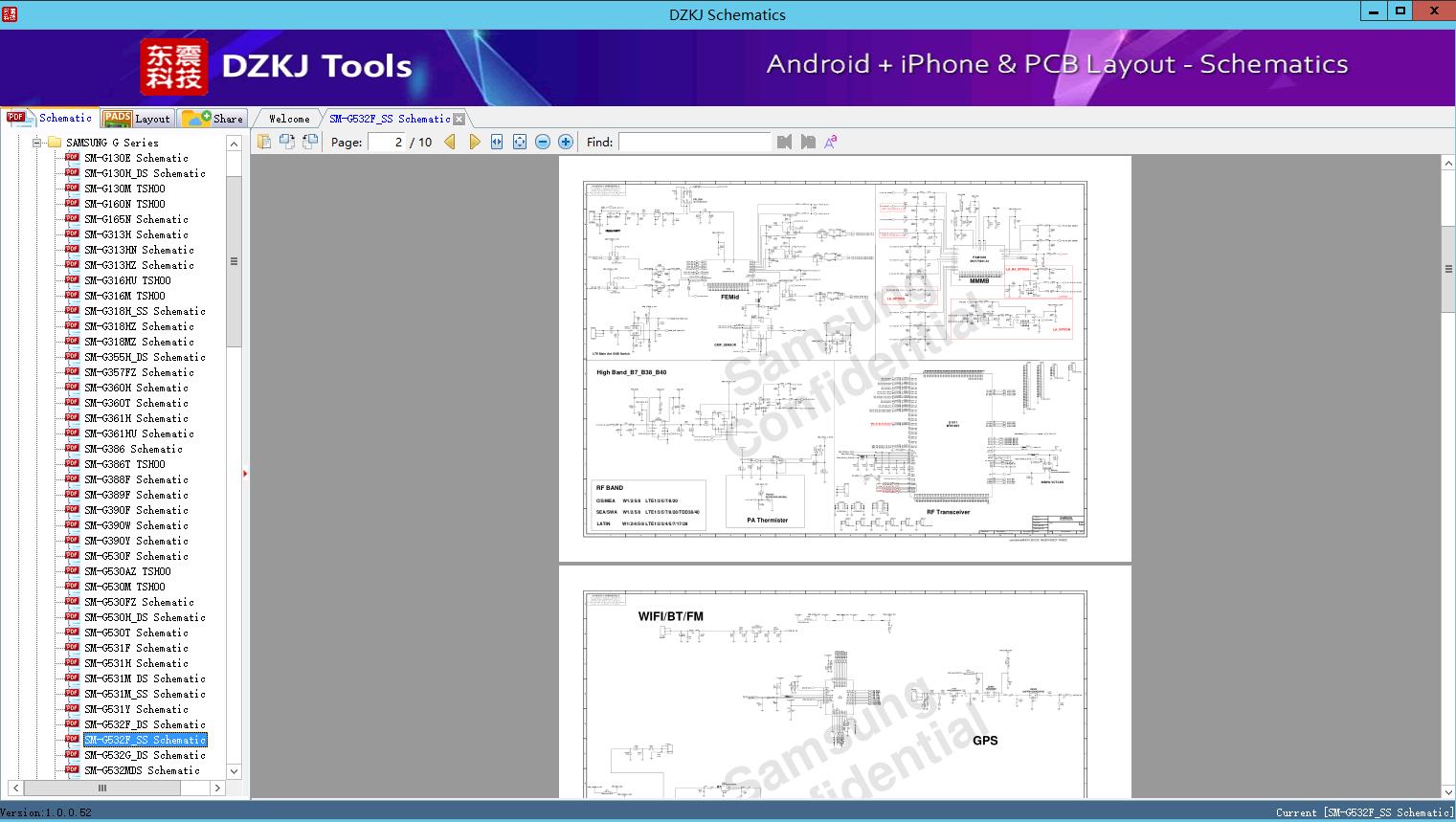
Task: Open SM-G130M TSHOO in the tree
Action: click(x=124, y=189)
